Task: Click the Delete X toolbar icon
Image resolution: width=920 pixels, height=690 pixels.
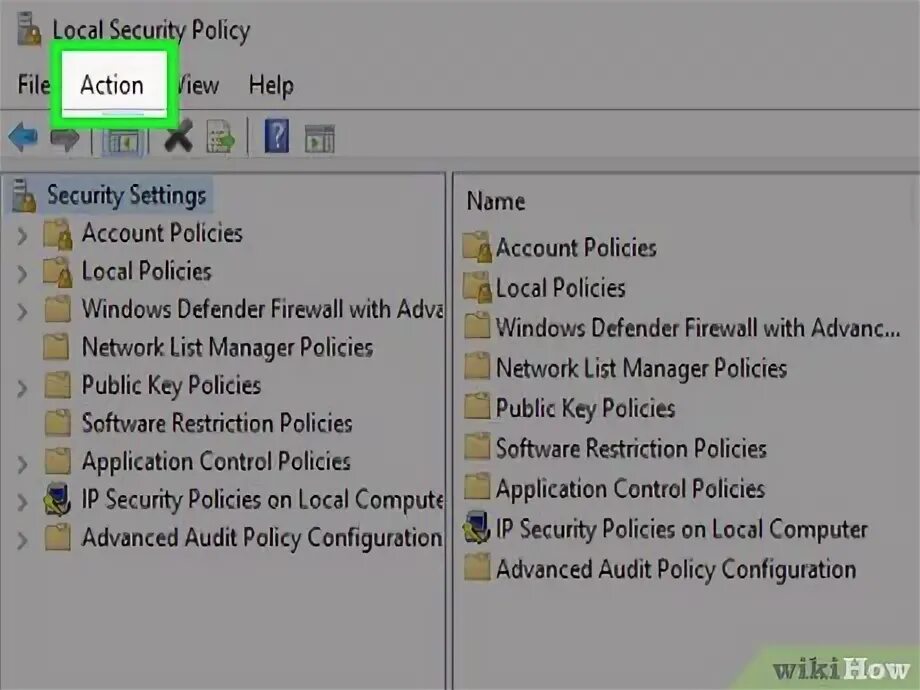Action: (x=178, y=136)
